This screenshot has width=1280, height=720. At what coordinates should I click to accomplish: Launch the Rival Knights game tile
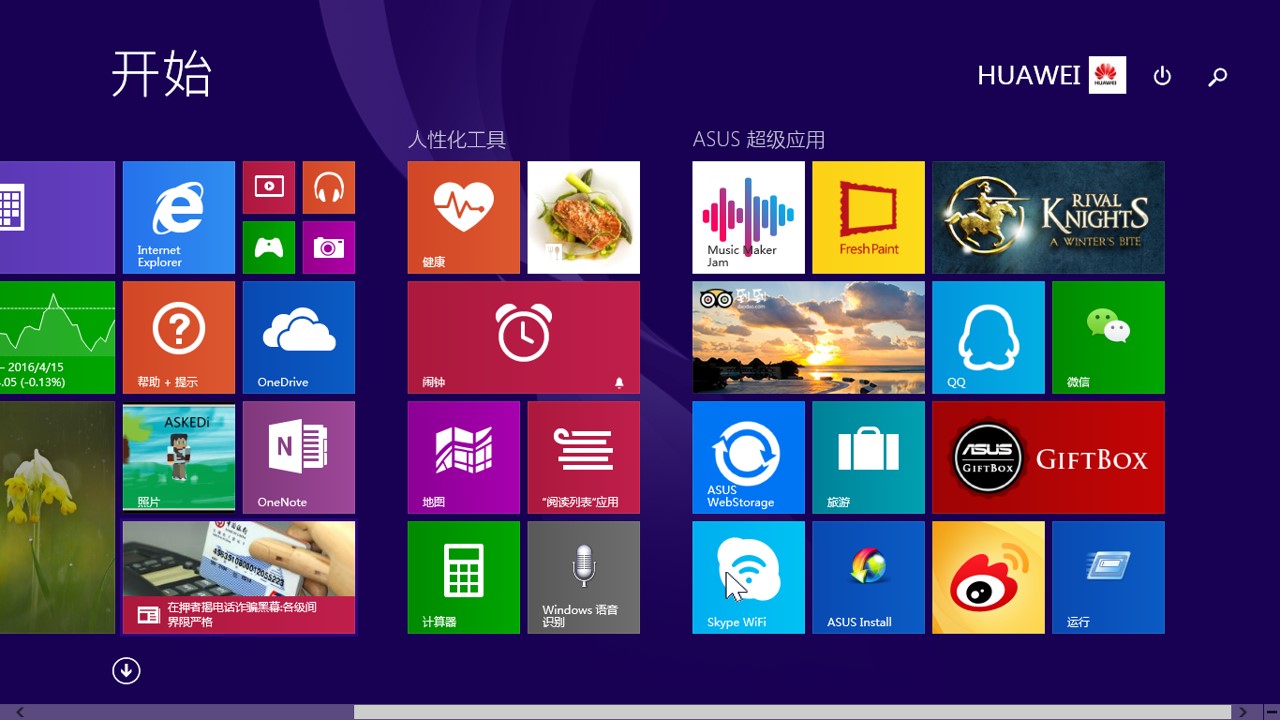pyautogui.click(x=1049, y=217)
